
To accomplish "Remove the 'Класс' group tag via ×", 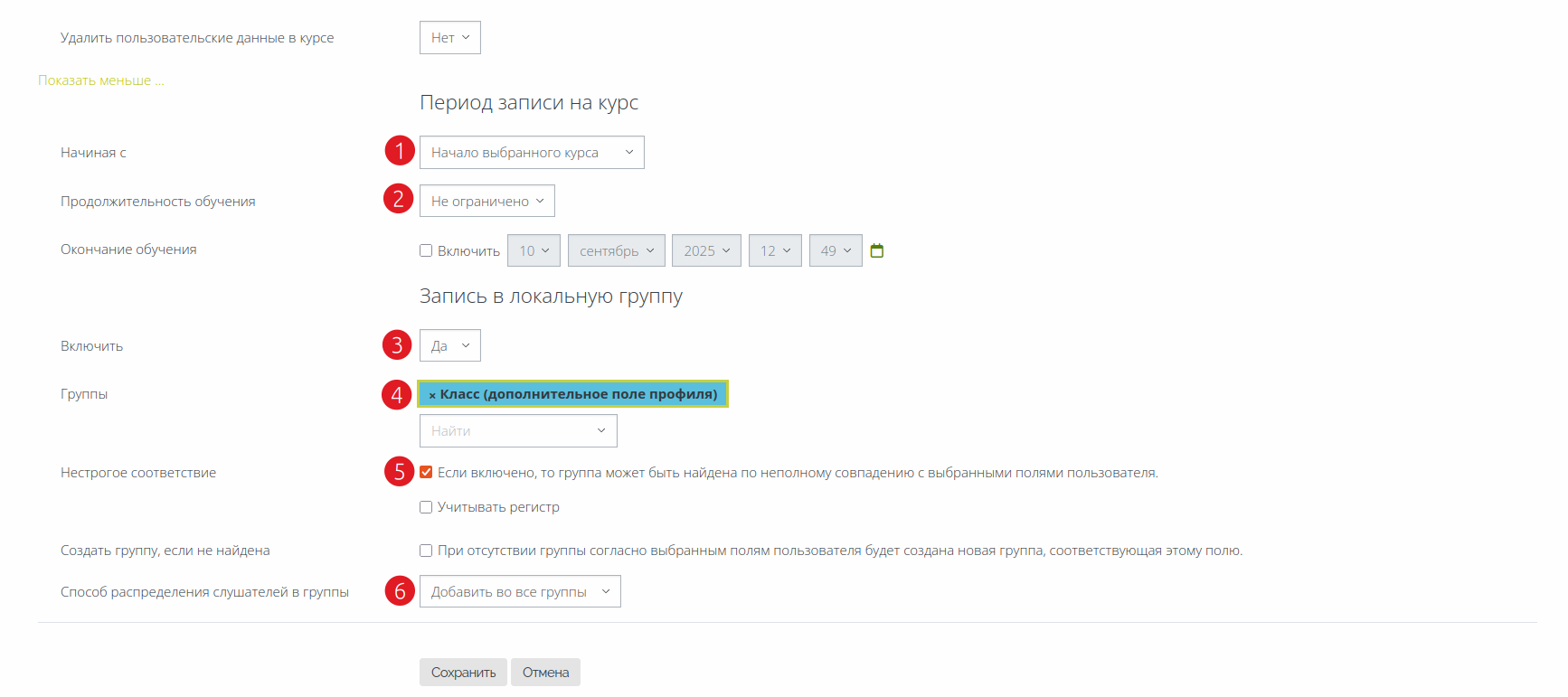I will 432,395.
